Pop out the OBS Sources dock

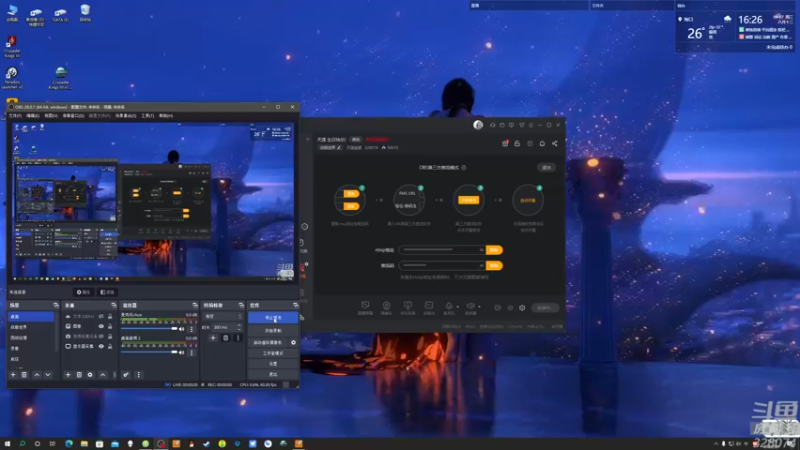coord(113,305)
